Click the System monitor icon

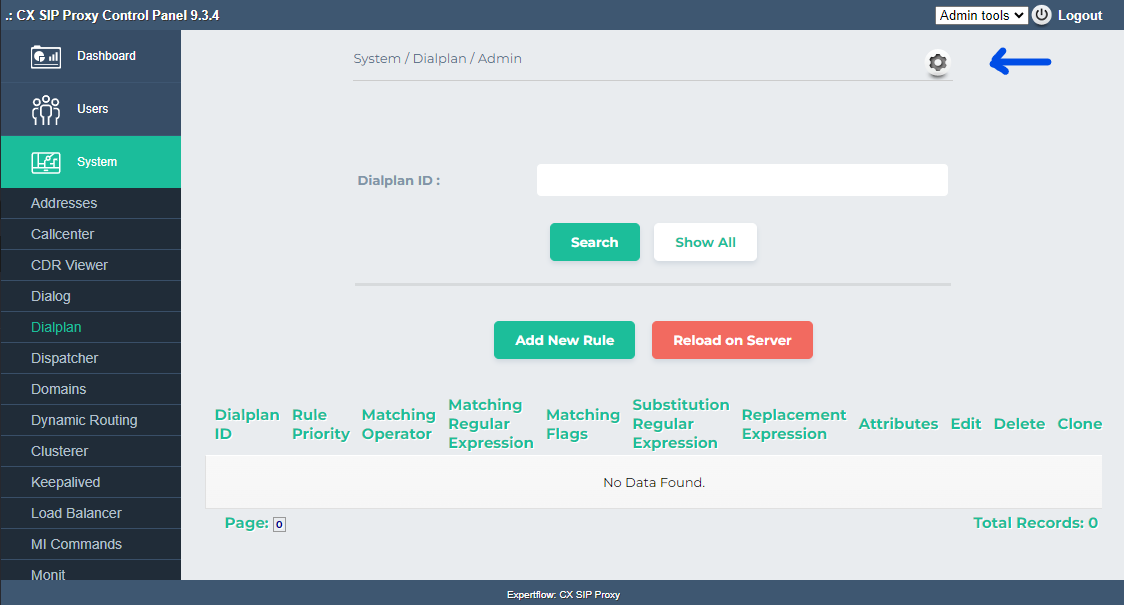[46, 162]
